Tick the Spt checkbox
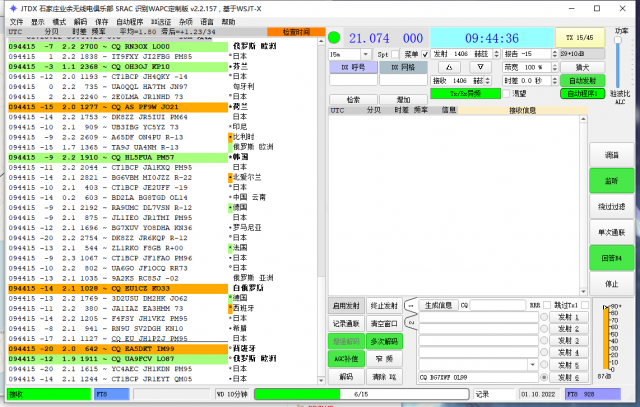Viewport: 640px width, 407px height. click(x=394, y=54)
